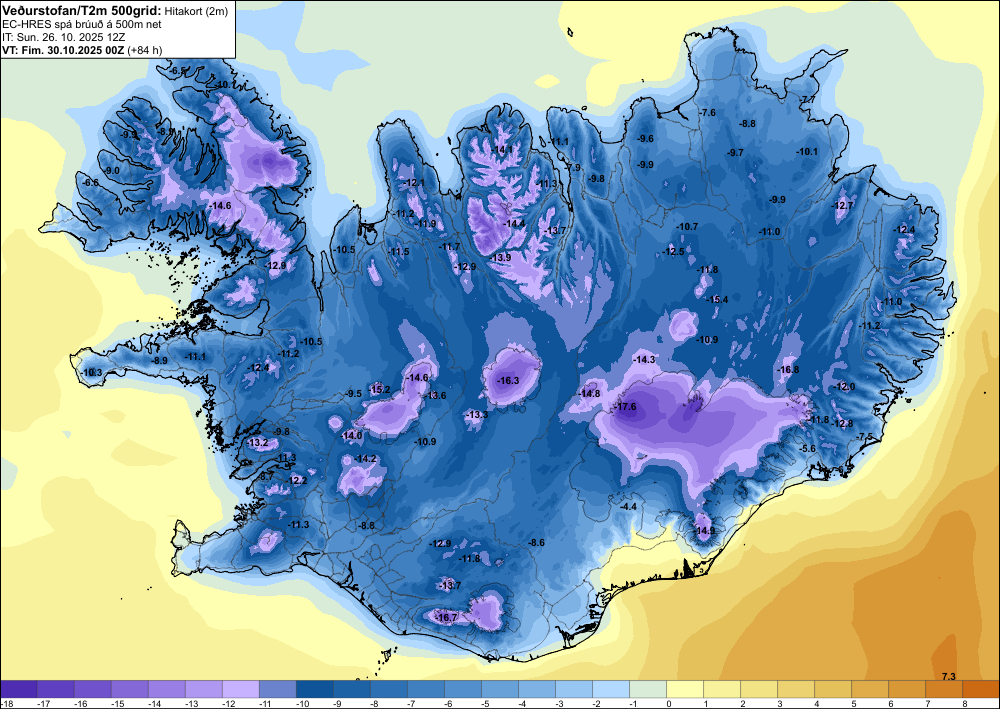
Task: Click the -9.5 temperature label
Action: tap(353, 393)
